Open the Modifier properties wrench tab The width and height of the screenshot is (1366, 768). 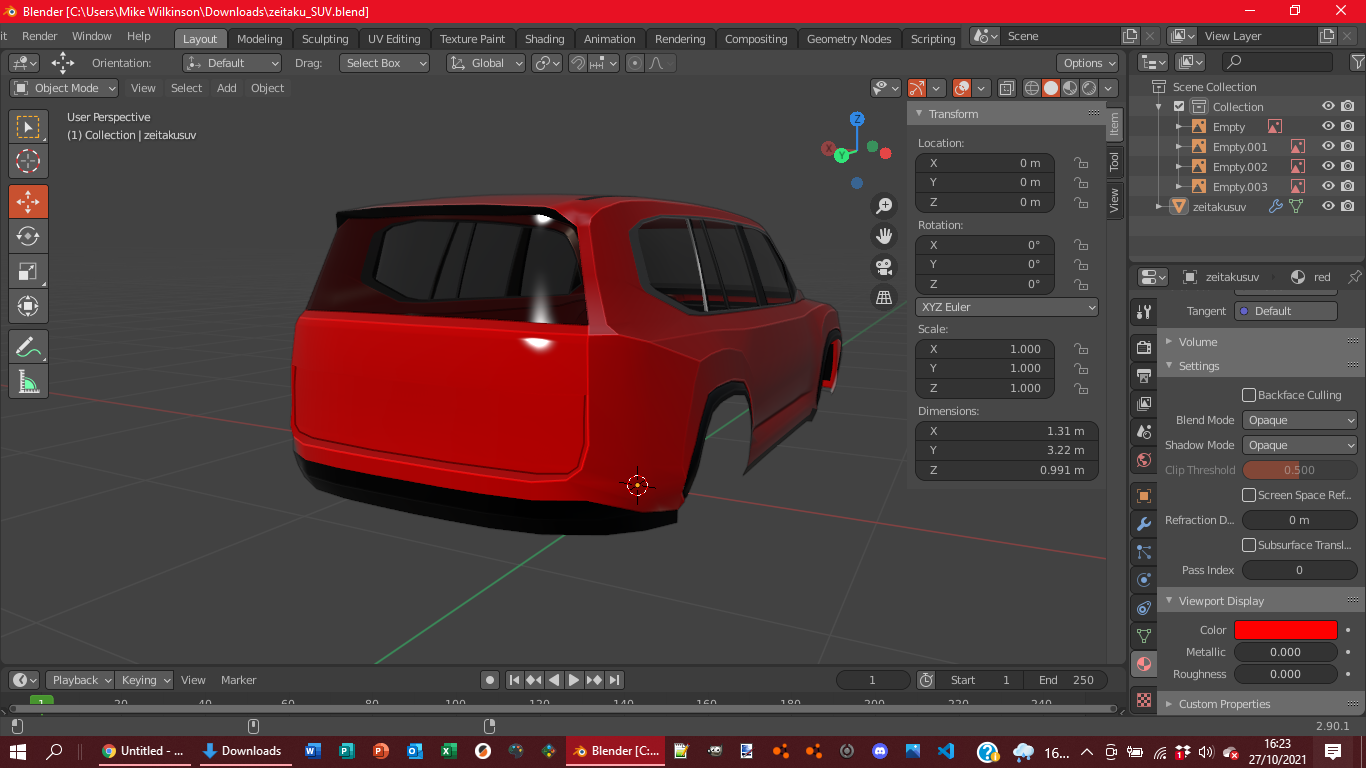1144,524
